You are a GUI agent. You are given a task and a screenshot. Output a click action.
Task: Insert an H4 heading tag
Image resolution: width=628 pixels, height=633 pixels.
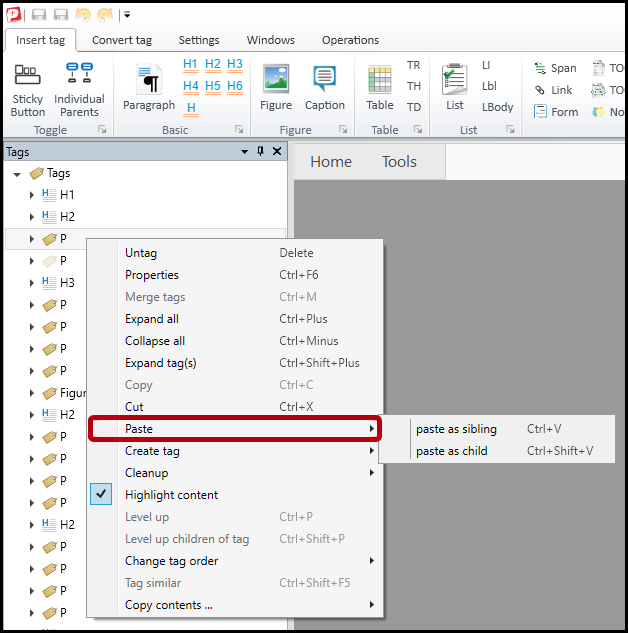(x=190, y=86)
